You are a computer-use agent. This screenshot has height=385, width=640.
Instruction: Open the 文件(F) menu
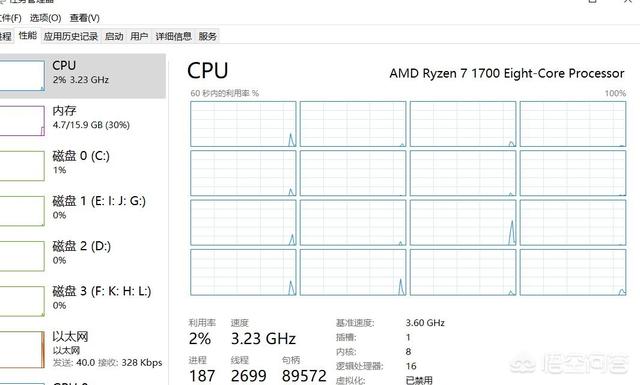[x=11, y=18]
